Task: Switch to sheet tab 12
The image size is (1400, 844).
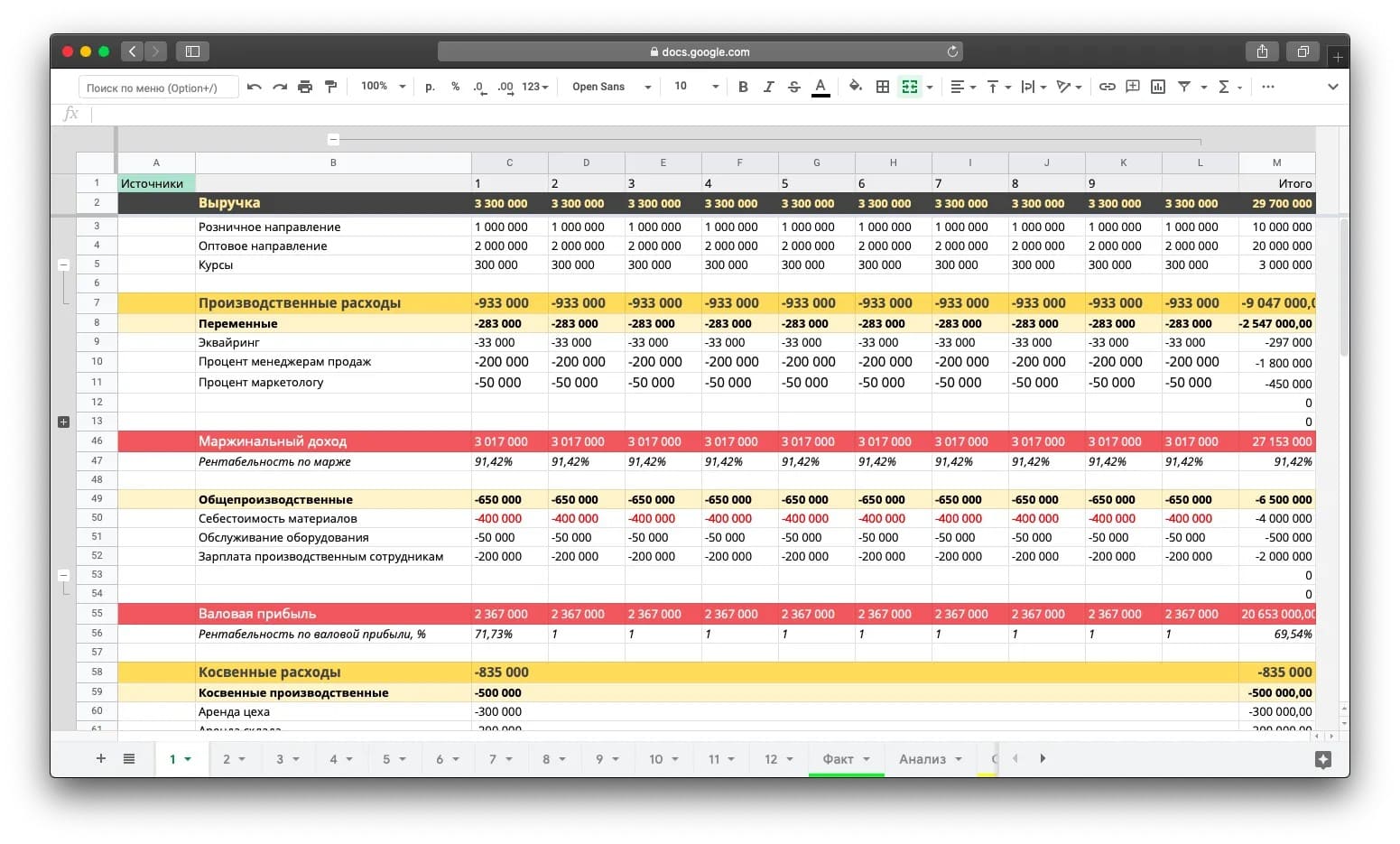Action: [779, 759]
